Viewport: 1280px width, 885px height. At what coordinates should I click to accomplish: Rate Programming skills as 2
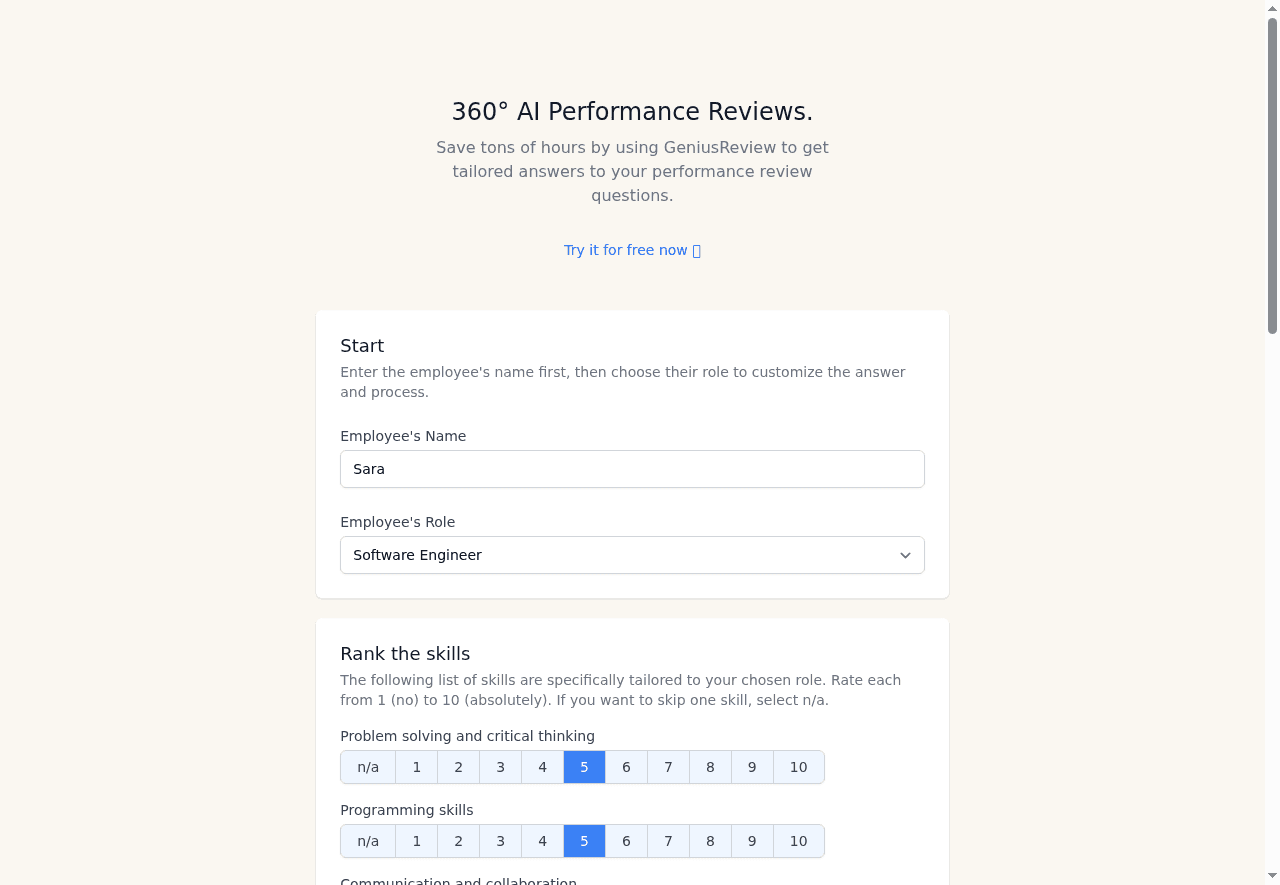click(458, 841)
